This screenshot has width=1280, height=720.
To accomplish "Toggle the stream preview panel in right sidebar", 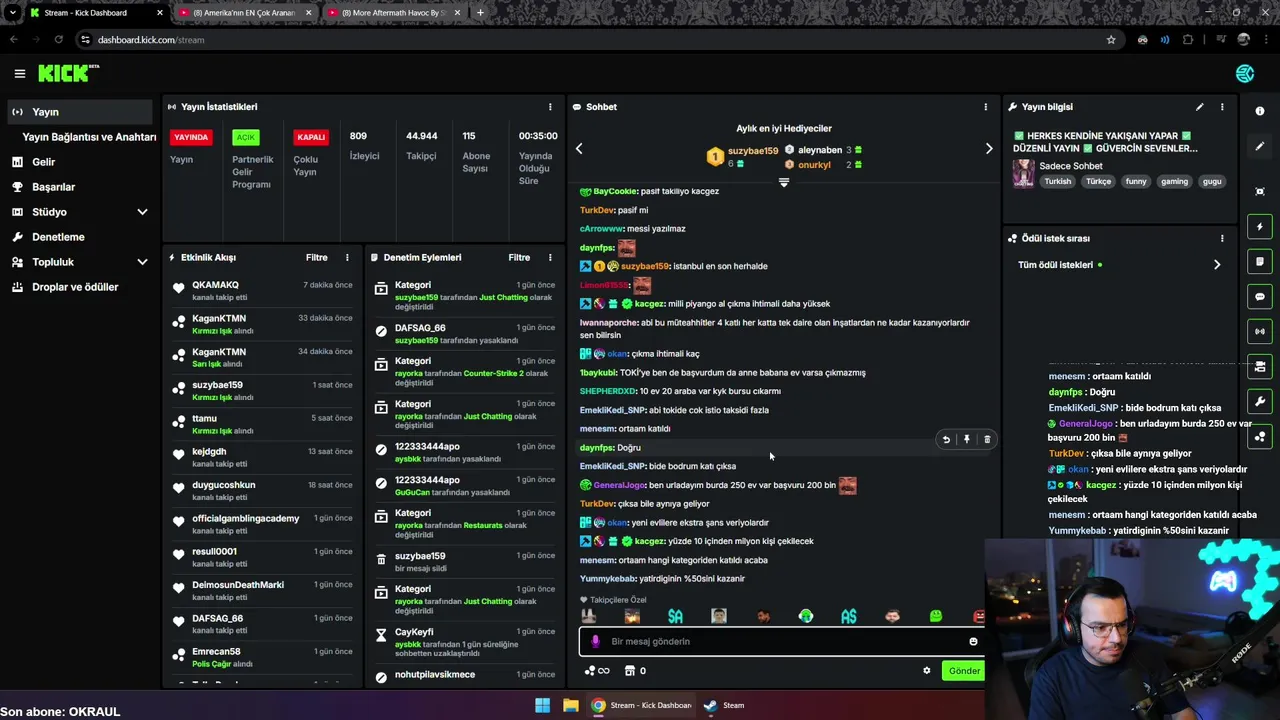I will 1260,366.
